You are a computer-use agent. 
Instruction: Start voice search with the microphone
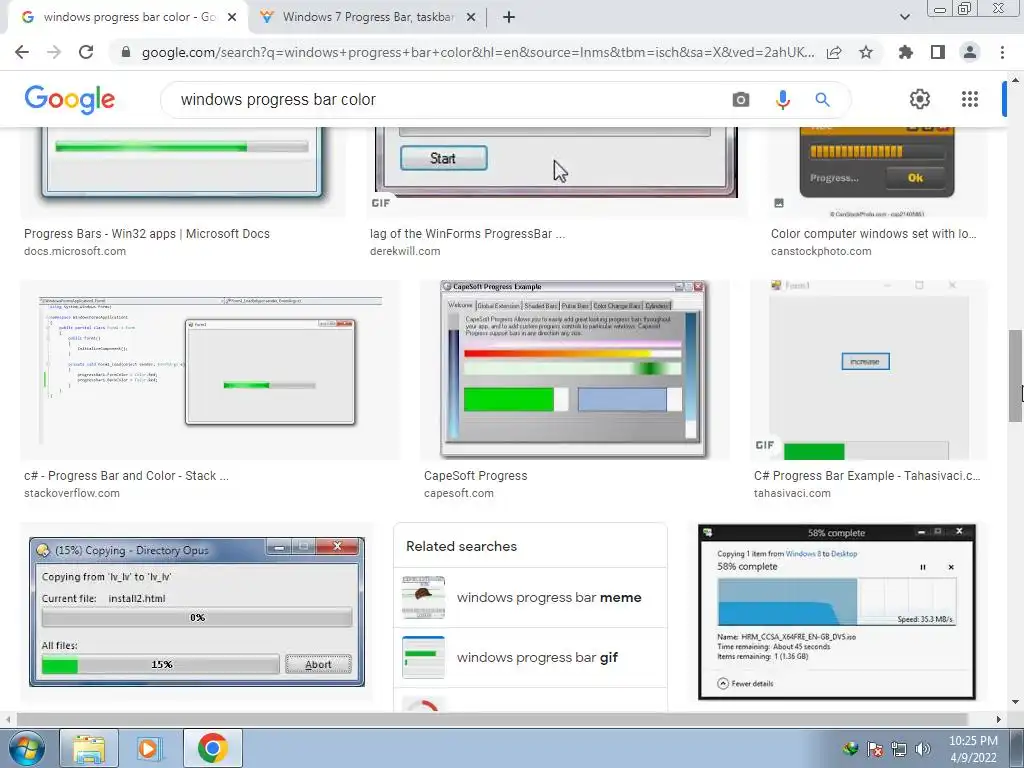point(782,100)
